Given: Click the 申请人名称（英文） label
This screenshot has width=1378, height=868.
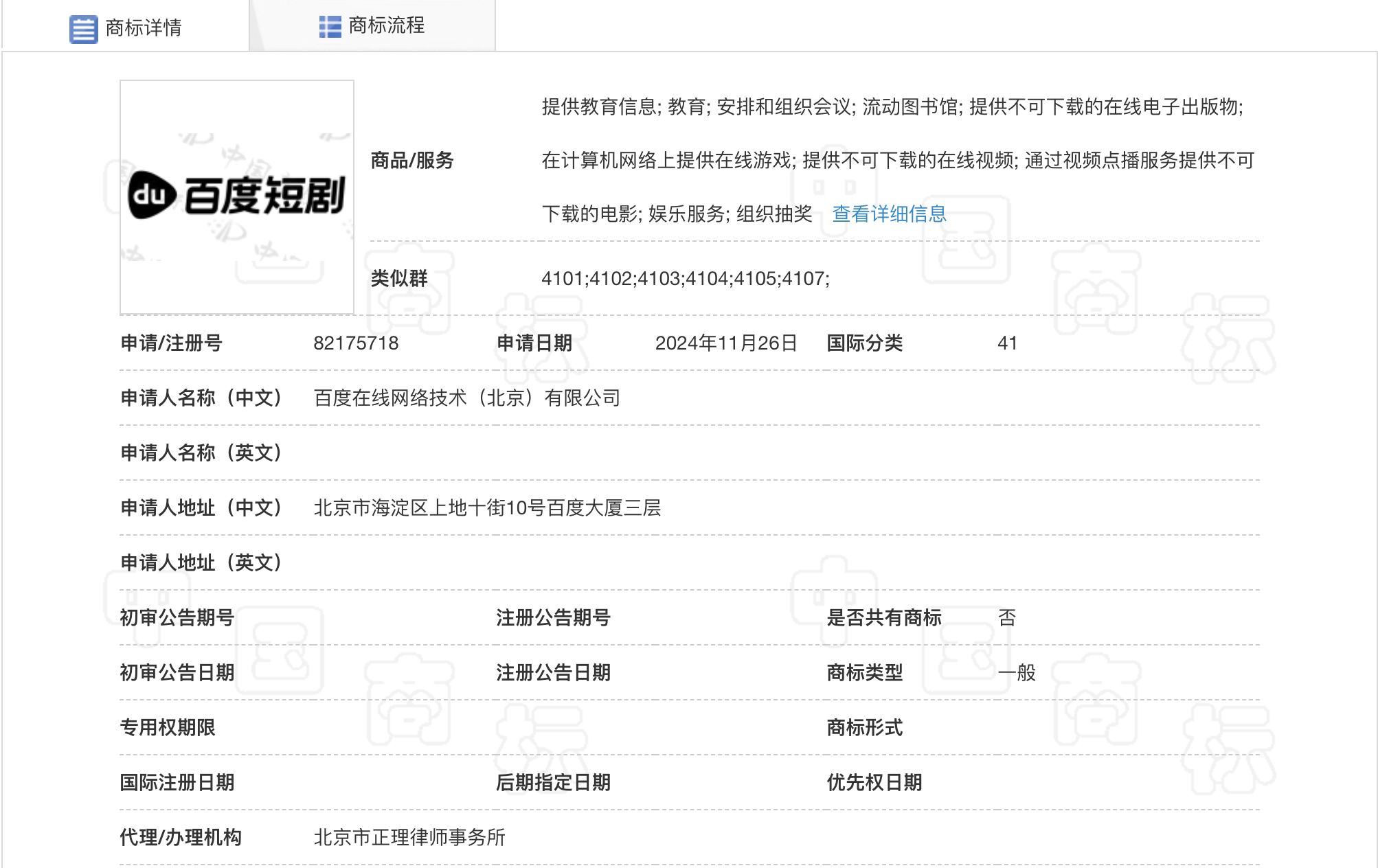Looking at the screenshot, I should coord(201,453).
